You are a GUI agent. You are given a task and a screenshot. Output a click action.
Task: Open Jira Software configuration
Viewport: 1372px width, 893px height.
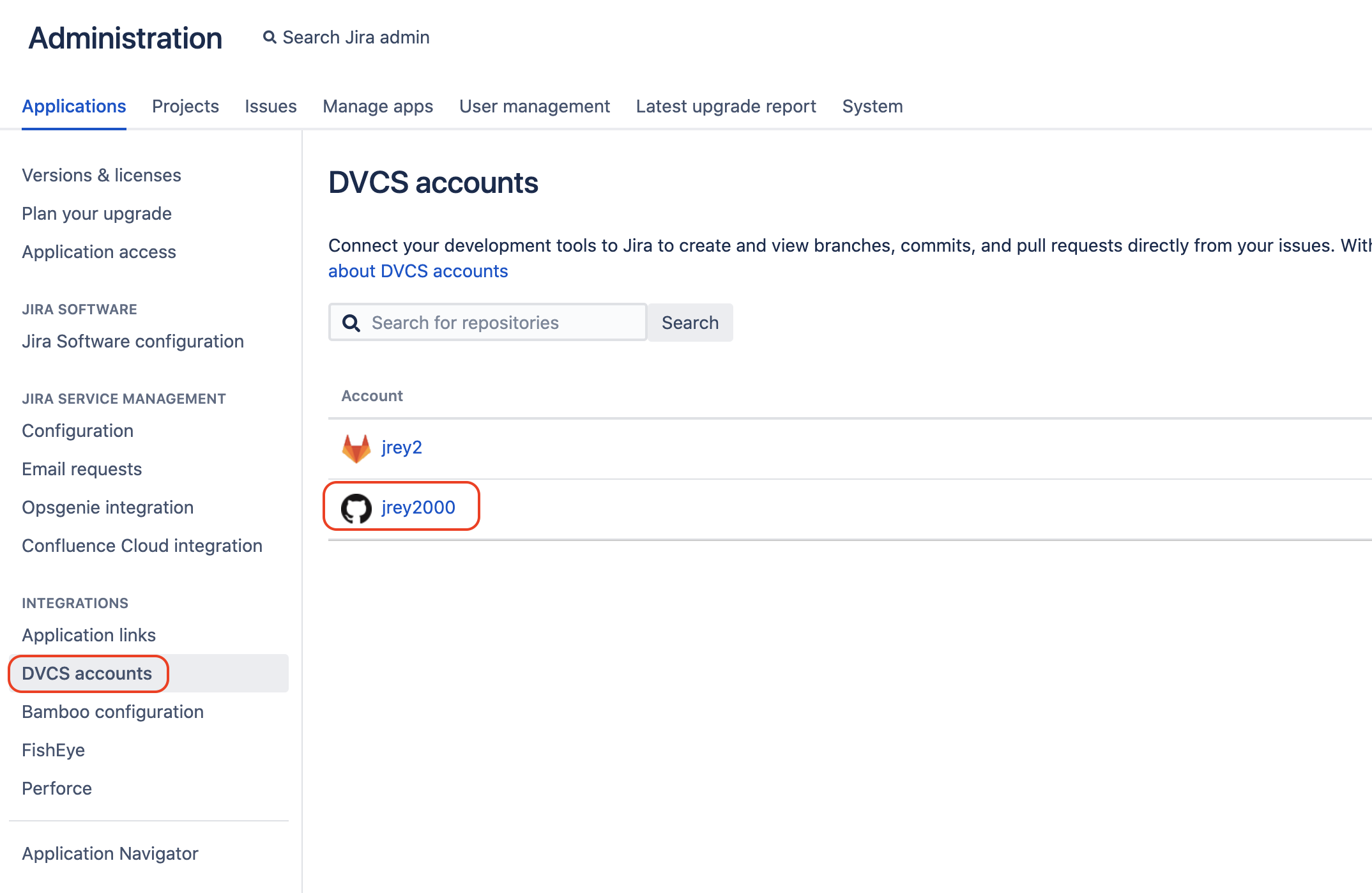tap(133, 341)
